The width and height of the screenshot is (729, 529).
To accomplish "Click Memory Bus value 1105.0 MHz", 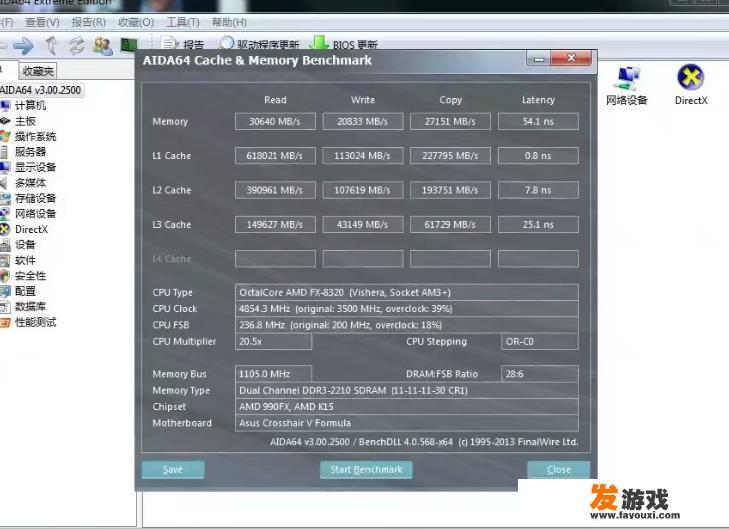I will coord(273,374).
